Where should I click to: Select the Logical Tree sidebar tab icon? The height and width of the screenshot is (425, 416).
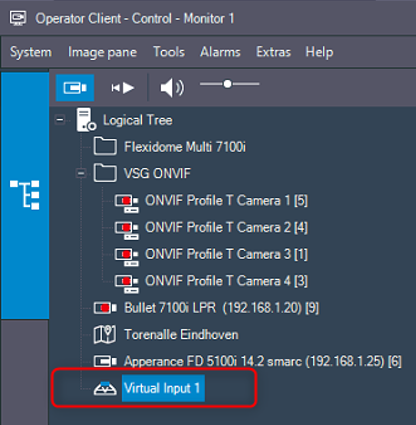tap(25, 195)
